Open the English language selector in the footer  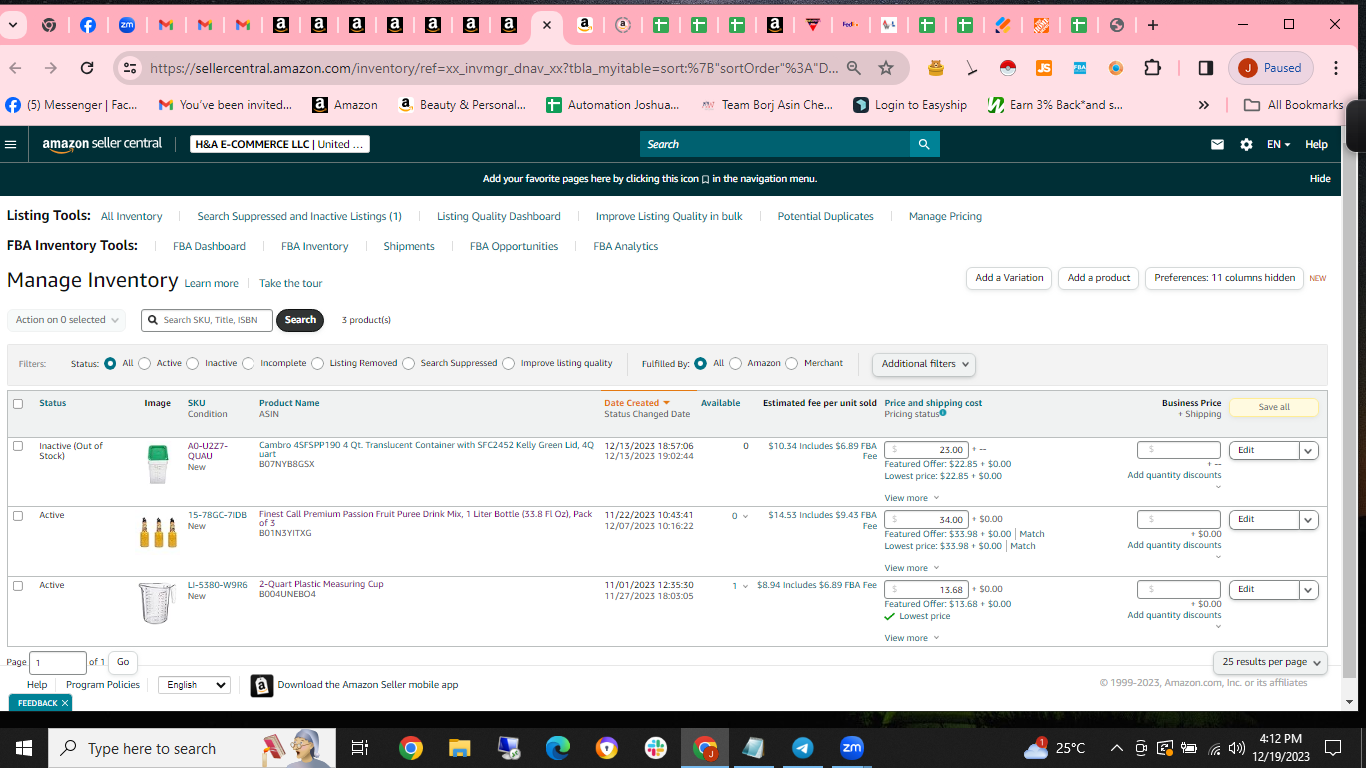point(194,685)
